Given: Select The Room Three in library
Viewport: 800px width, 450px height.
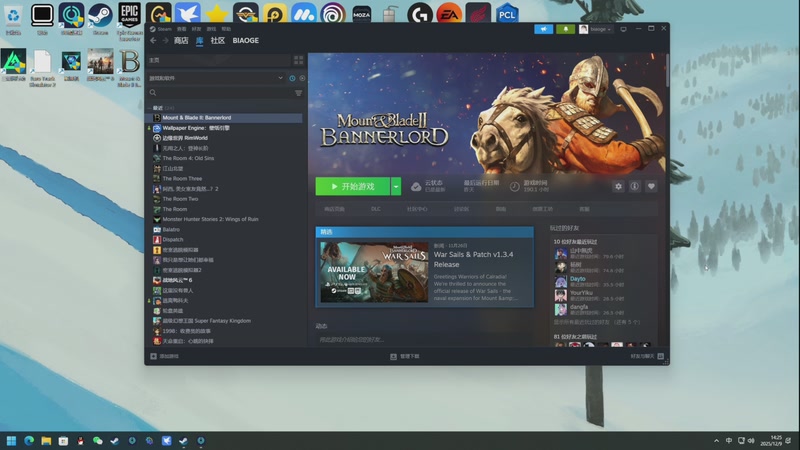Looking at the screenshot, I should [x=224, y=179].
